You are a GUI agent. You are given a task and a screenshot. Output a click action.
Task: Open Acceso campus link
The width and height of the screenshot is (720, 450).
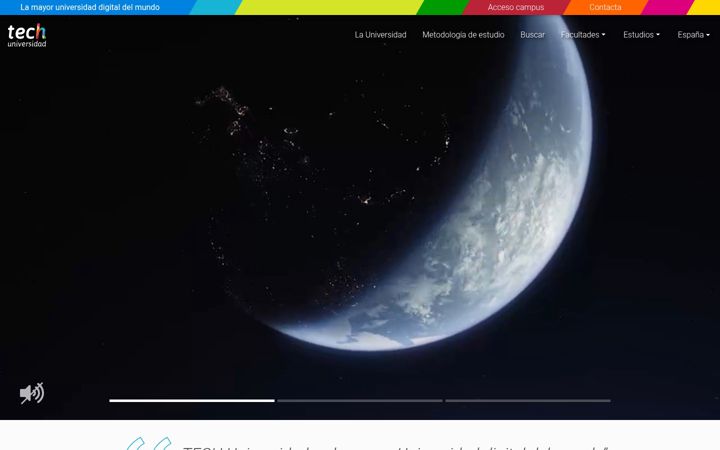[516, 7]
